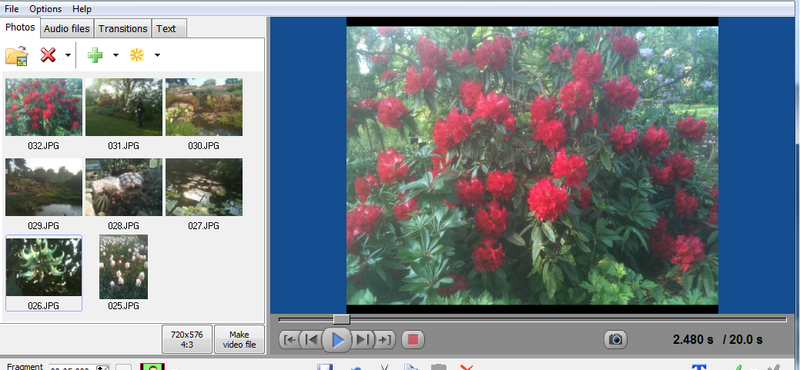Select the 031.JPG thumbnail
800x370 pixels.
[x=123, y=107]
